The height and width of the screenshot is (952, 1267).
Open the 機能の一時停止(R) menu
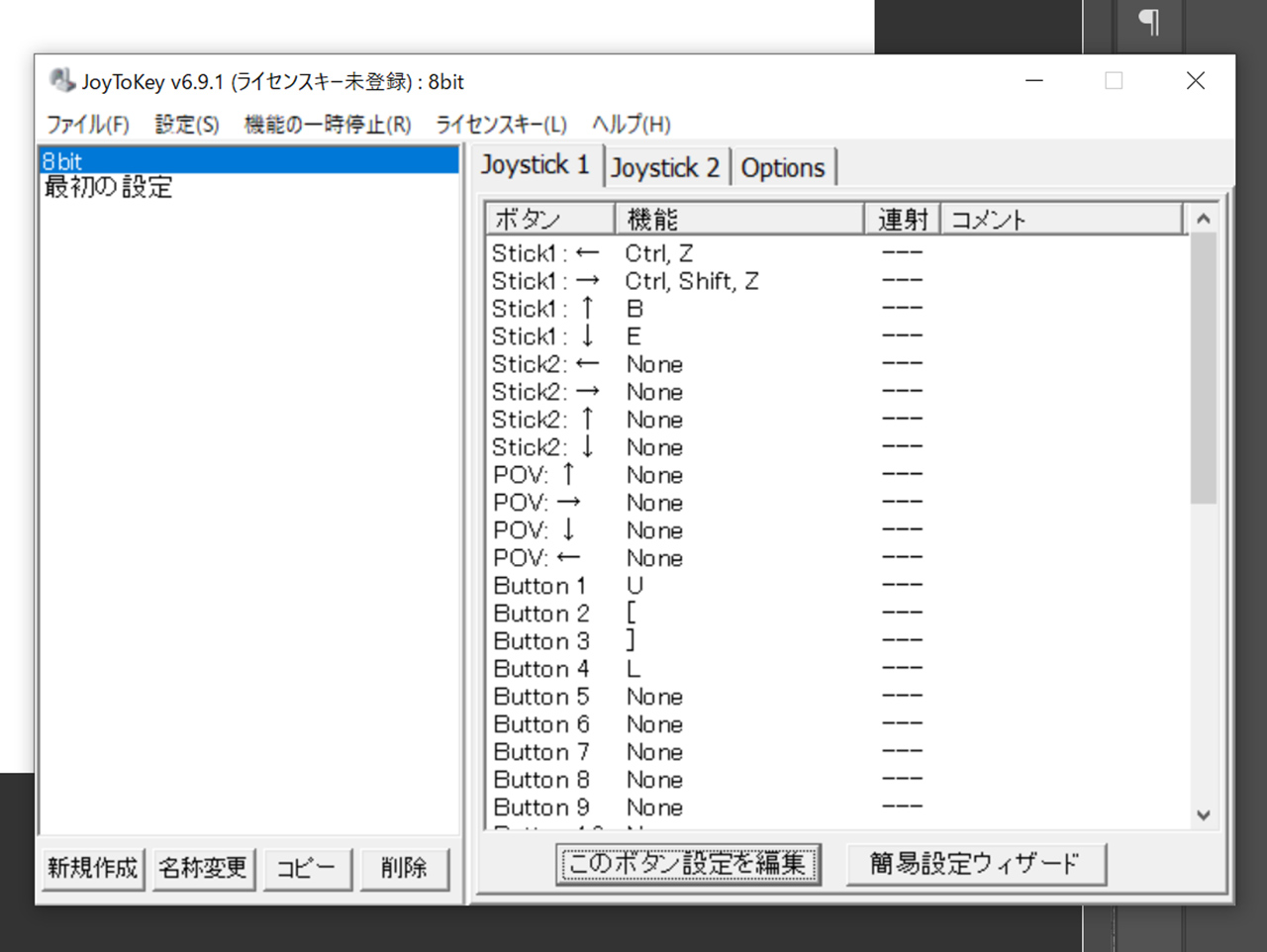click(327, 125)
